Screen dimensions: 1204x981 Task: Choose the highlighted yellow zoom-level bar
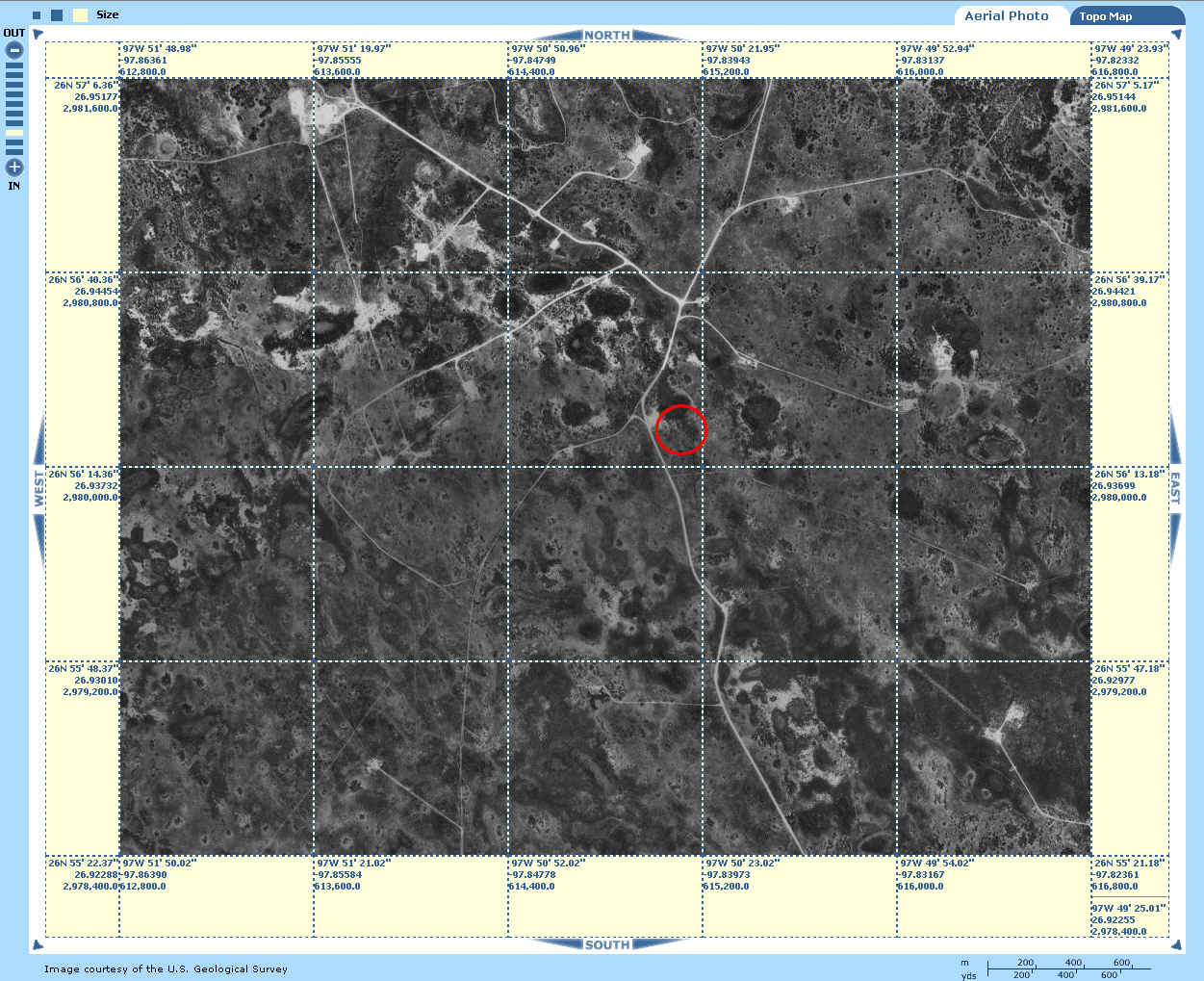pyautogui.click(x=14, y=133)
